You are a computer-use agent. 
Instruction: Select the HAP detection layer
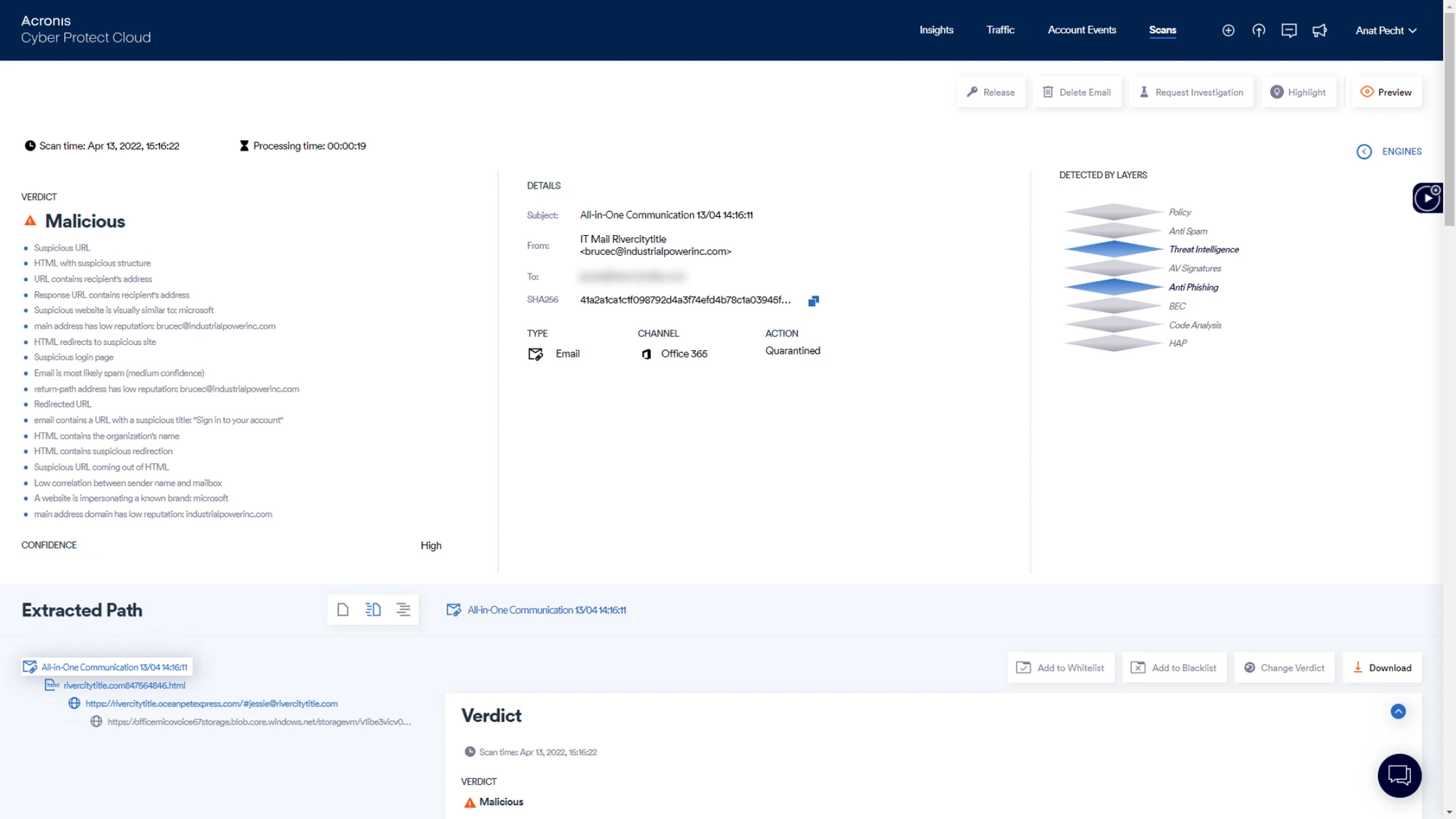[x=1125, y=343]
